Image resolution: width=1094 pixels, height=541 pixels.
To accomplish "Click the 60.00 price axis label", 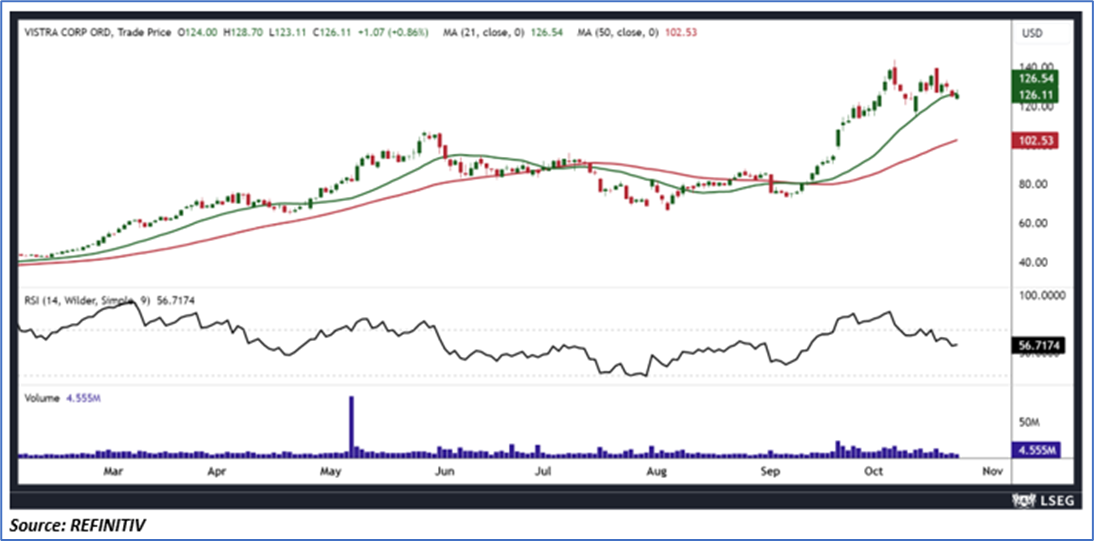I will click(1032, 223).
